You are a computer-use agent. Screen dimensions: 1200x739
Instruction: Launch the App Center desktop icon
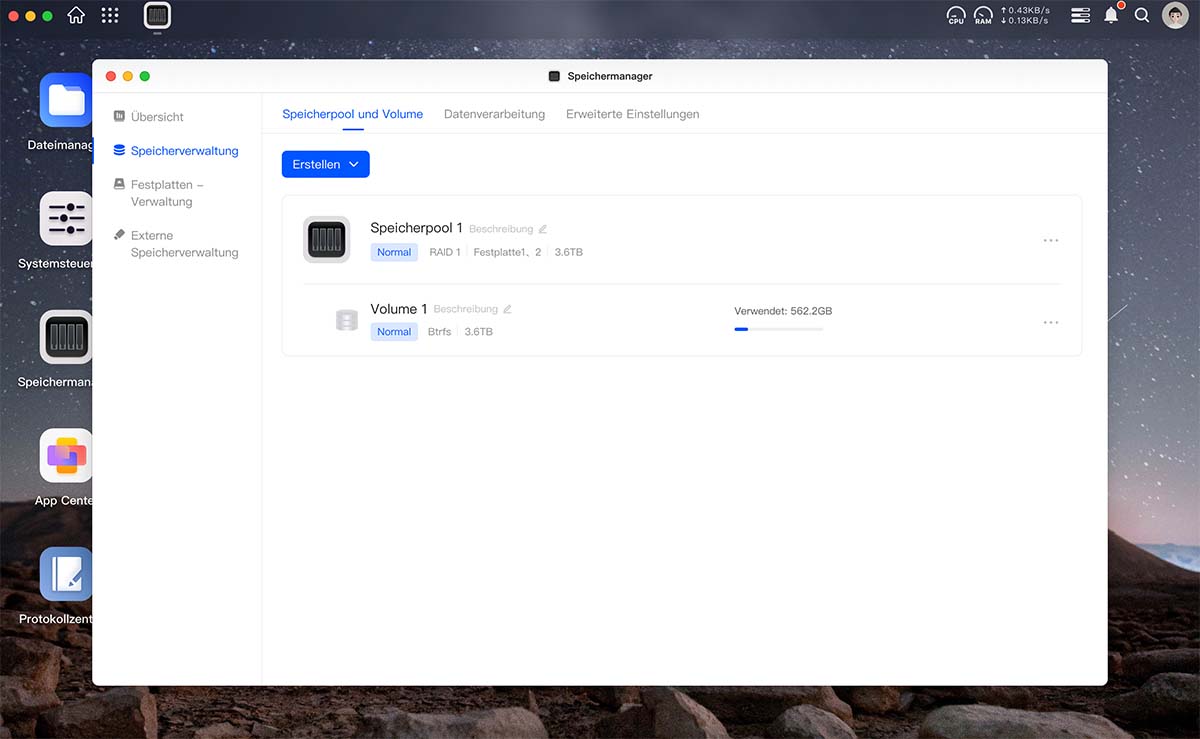tap(66, 456)
